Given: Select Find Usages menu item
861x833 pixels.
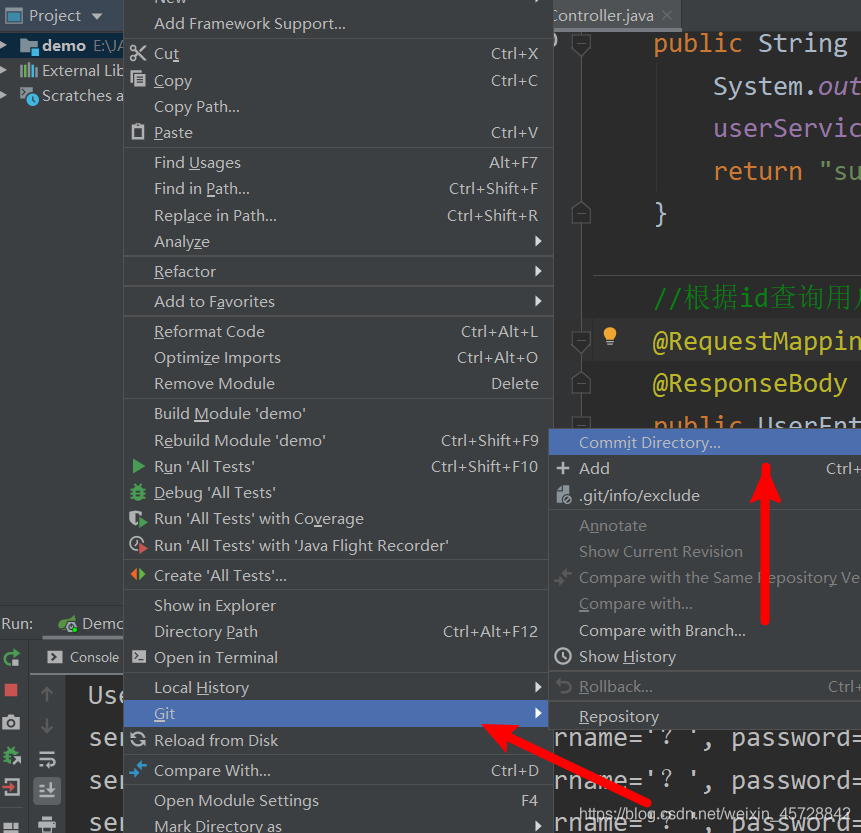Looking at the screenshot, I should tap(338, 163).
